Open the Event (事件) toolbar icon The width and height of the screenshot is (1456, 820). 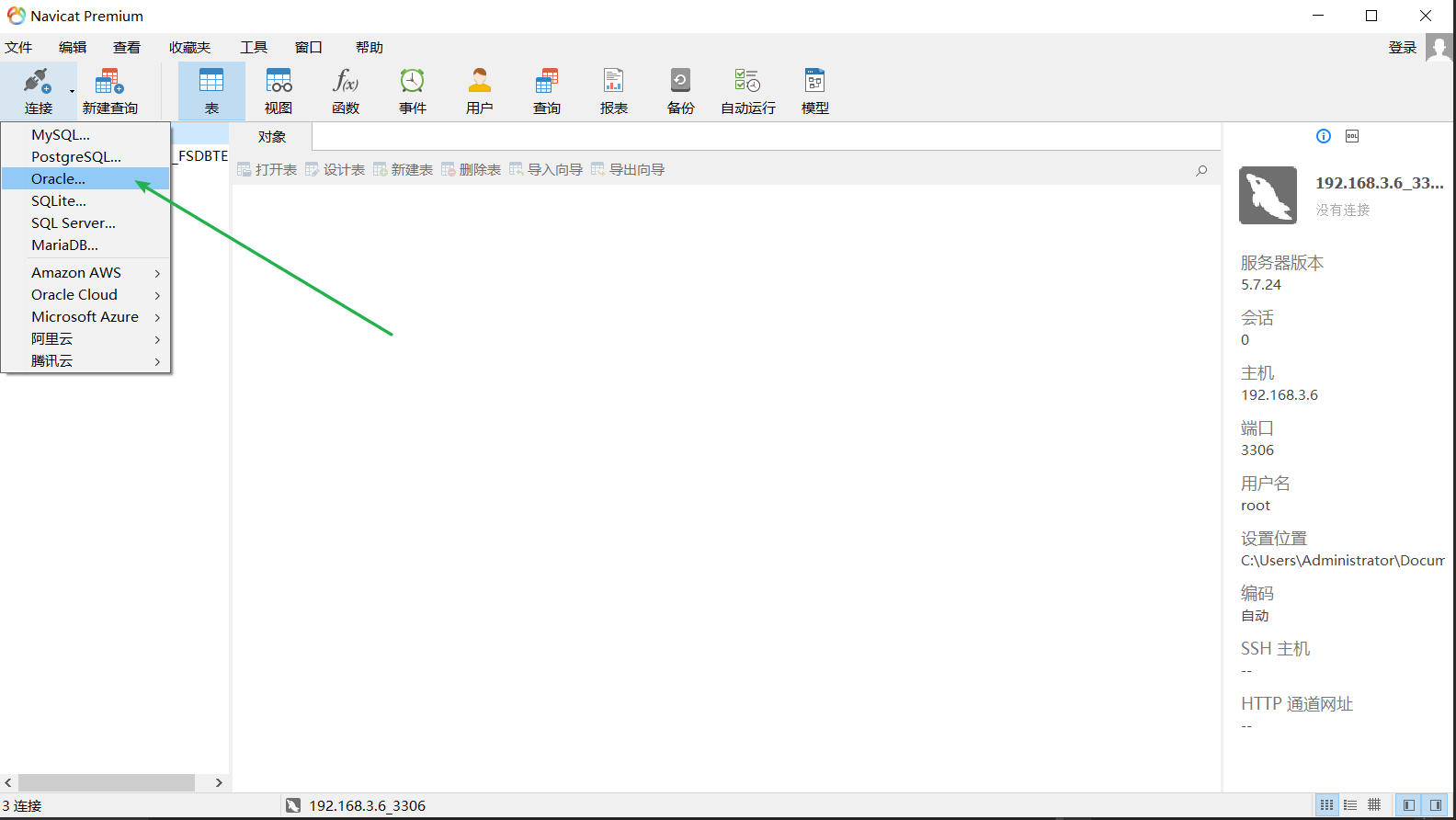[x=413, y=91]
